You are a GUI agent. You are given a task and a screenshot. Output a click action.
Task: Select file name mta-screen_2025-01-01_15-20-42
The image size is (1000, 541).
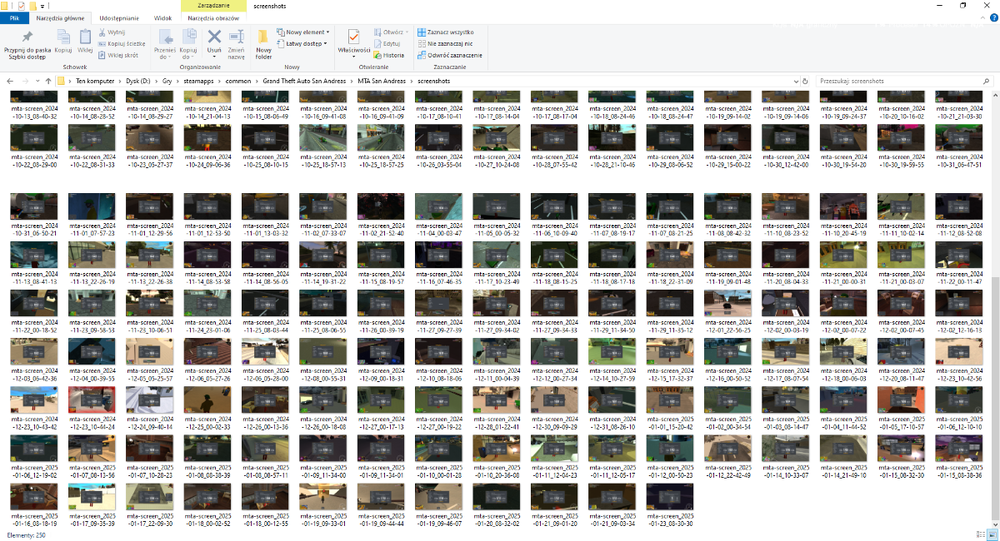(670, 423)
